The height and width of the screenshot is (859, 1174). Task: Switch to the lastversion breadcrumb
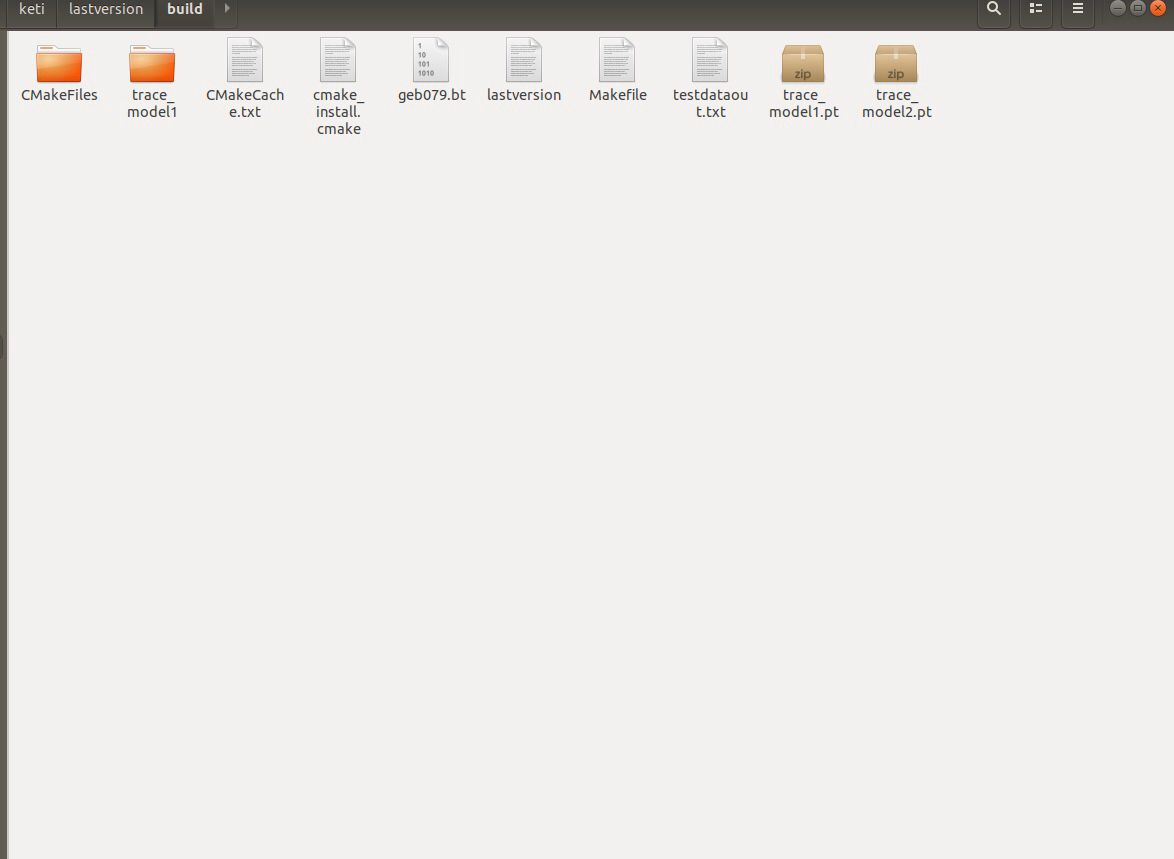105,8
